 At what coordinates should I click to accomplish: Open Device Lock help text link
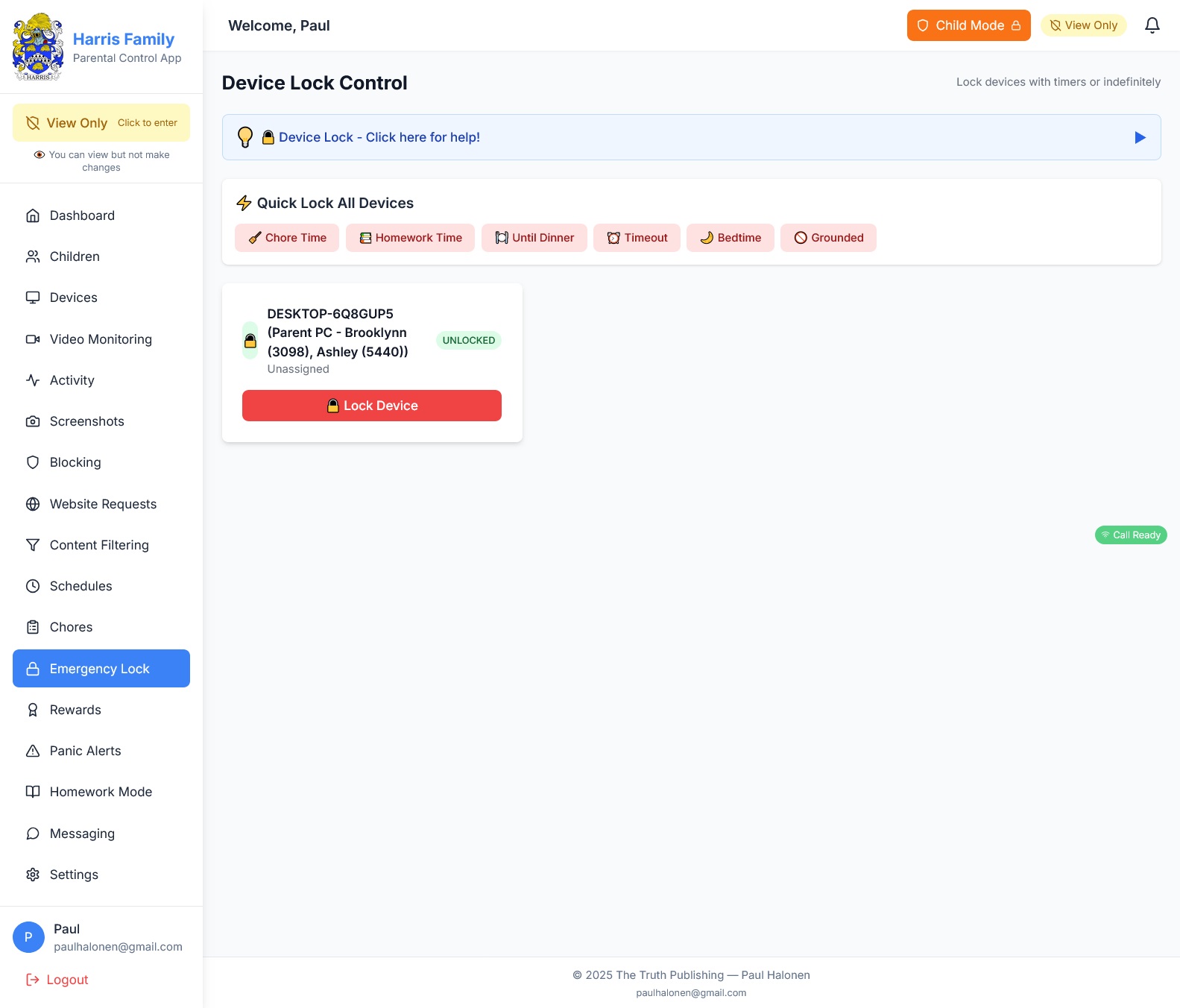pos(379,137)
